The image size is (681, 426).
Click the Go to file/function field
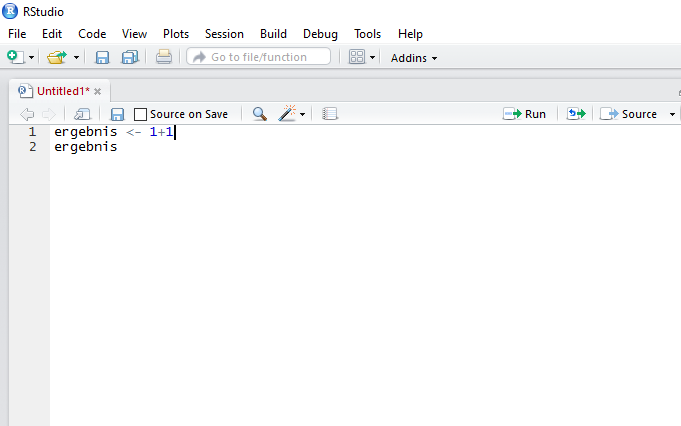(259, 57)
